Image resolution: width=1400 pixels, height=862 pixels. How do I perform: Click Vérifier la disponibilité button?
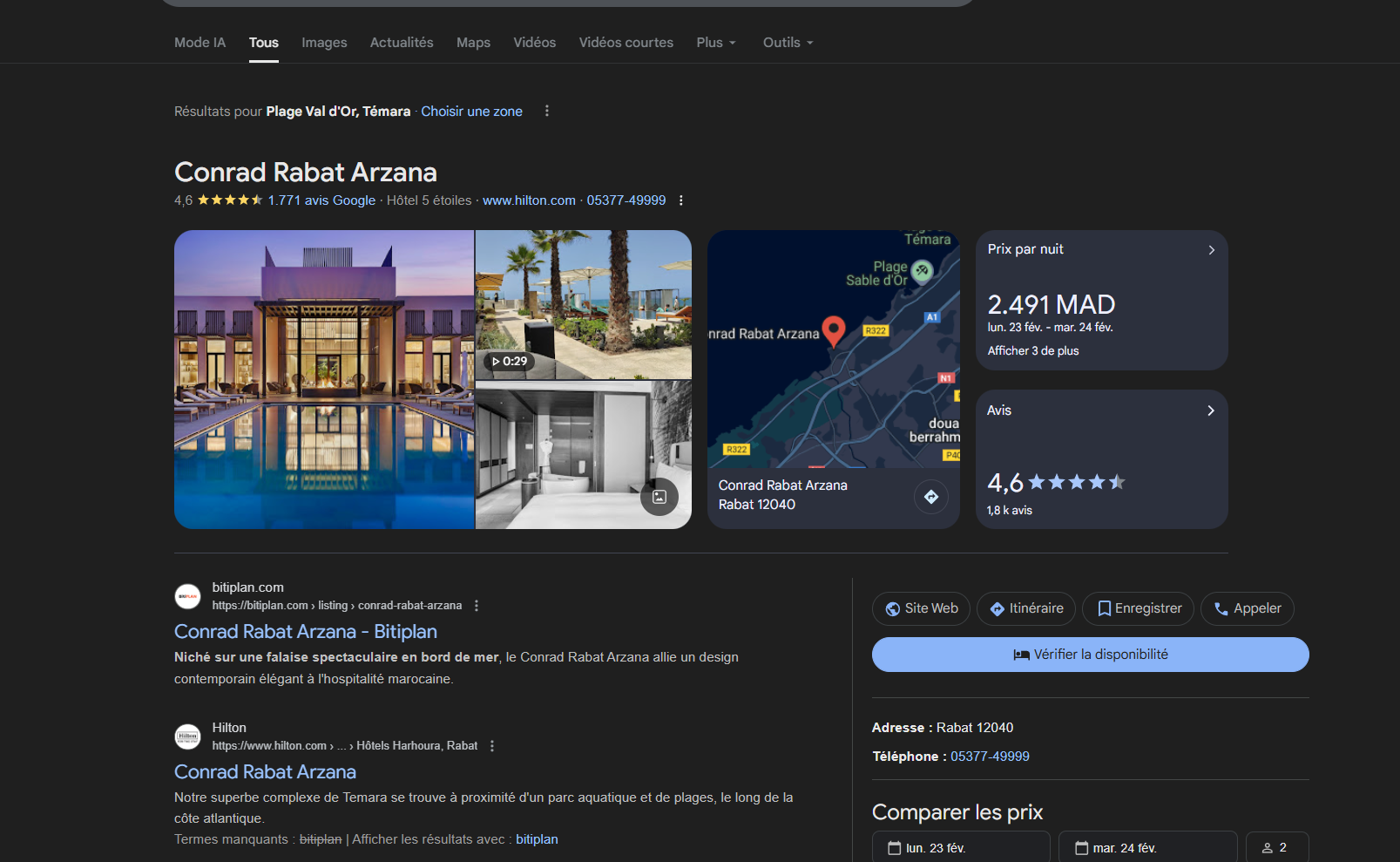coord(1090,655)
